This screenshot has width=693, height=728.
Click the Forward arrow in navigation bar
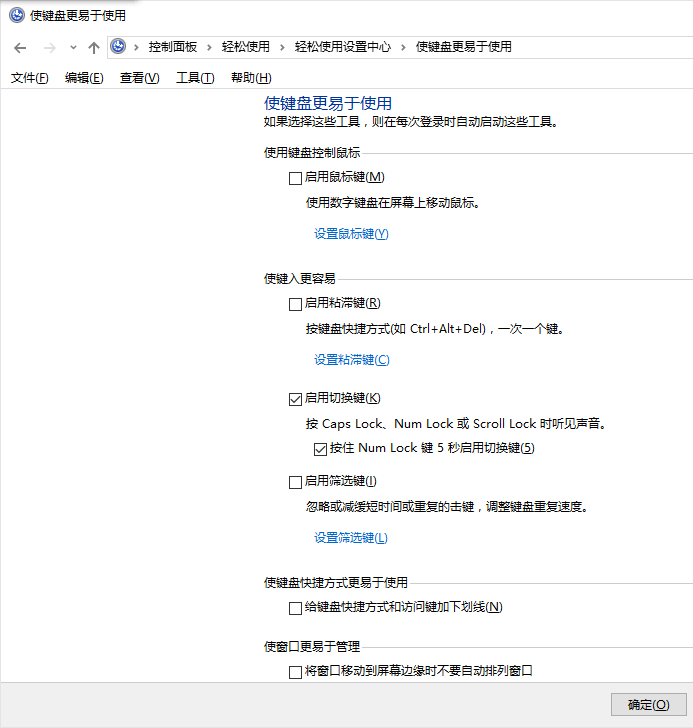tap(50, 47)
